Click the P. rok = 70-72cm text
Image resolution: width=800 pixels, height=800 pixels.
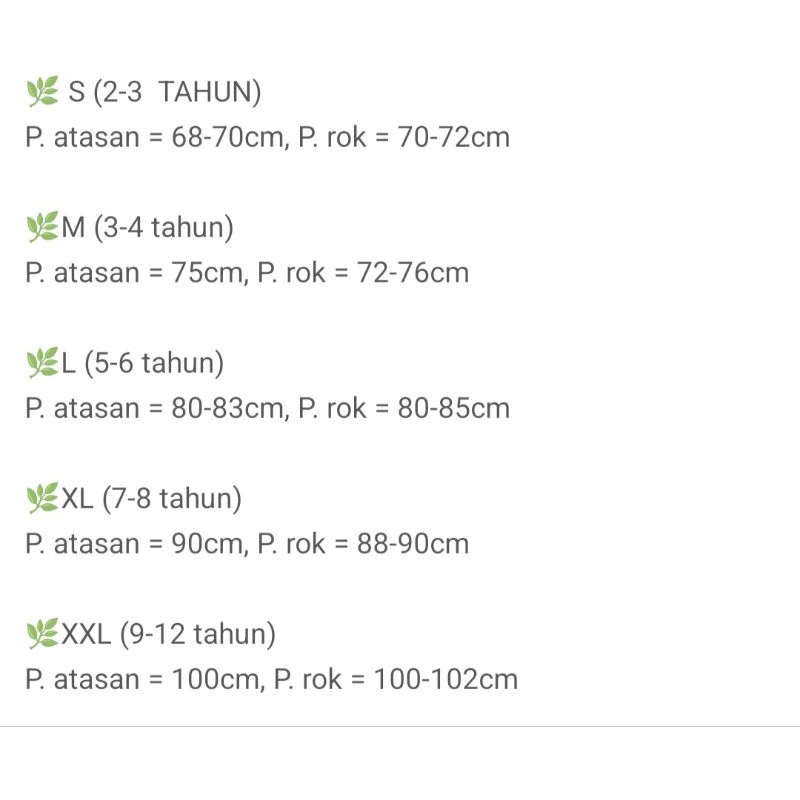(404, 137)
